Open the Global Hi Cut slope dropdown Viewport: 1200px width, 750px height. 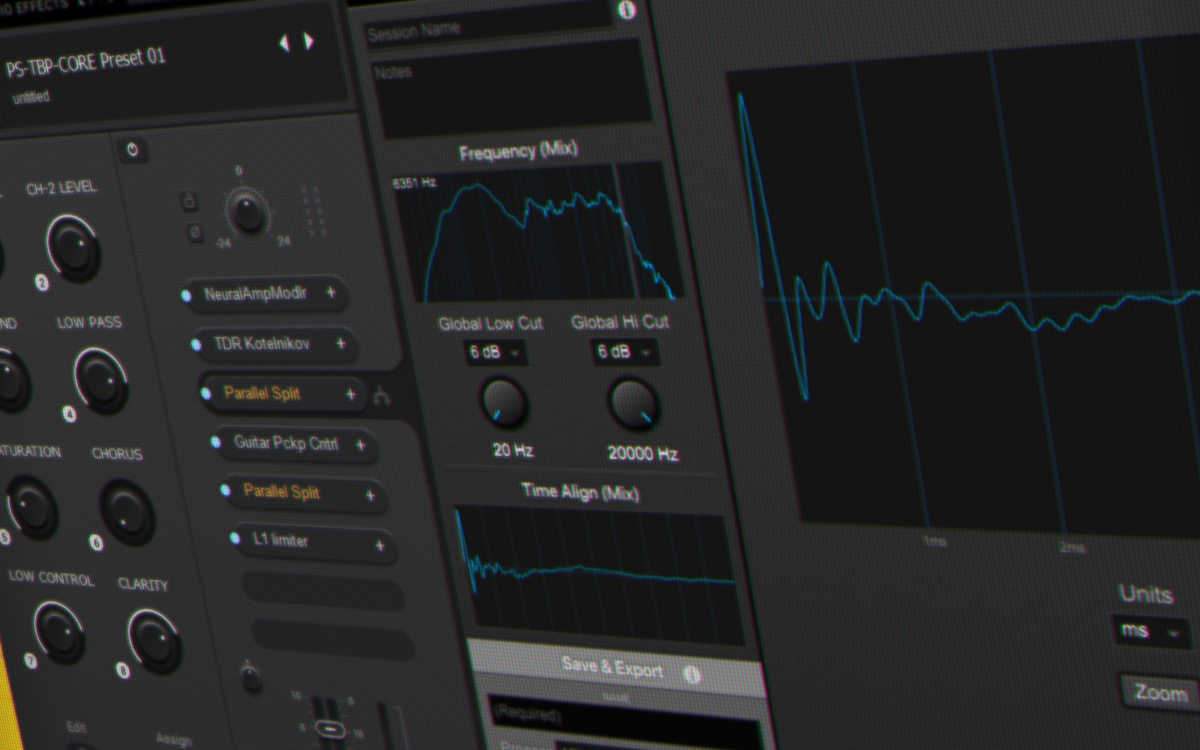pyautogui.click(x=627, y=352)
